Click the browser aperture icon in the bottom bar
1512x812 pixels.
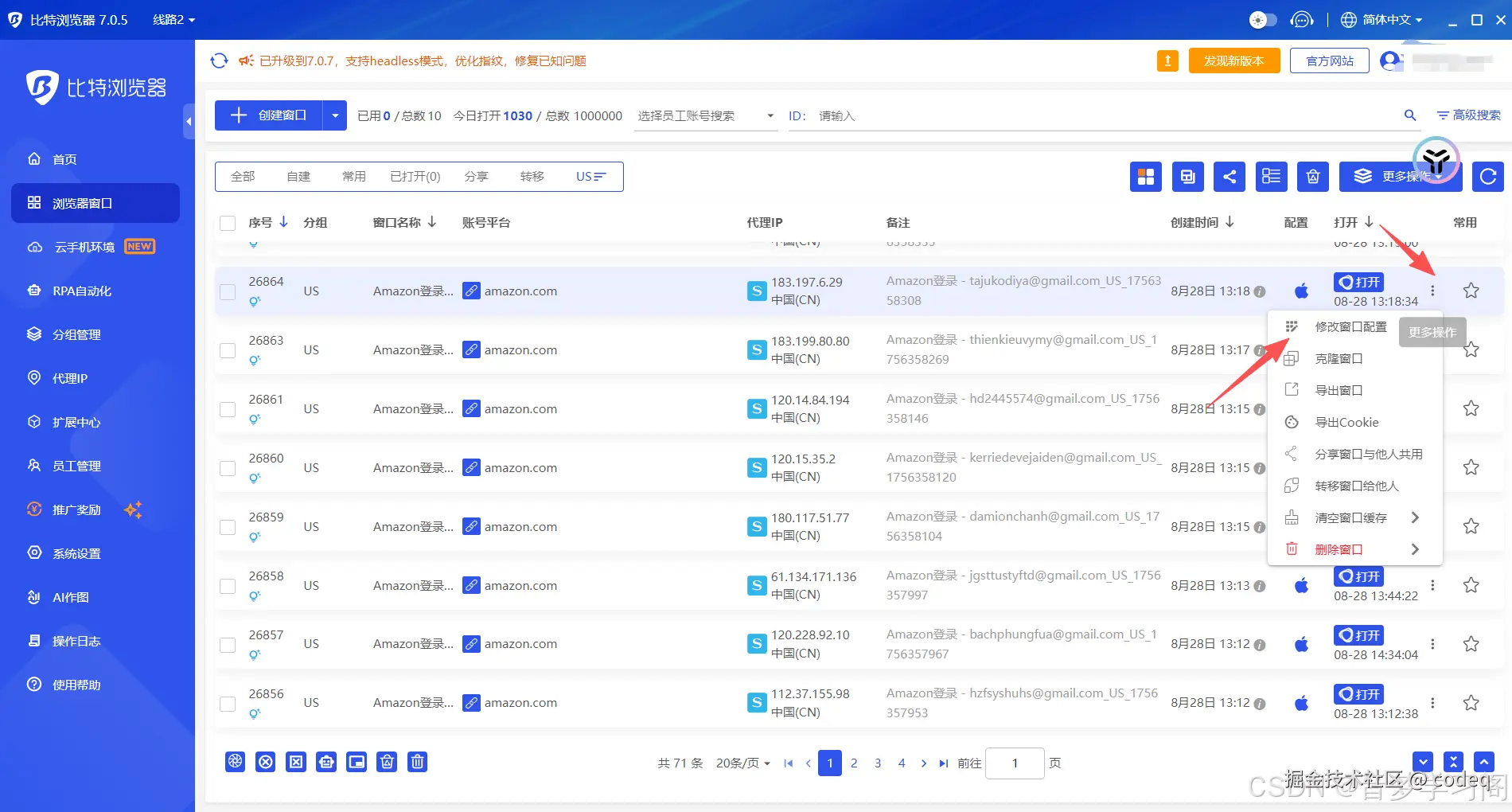[x=235, y=762]
